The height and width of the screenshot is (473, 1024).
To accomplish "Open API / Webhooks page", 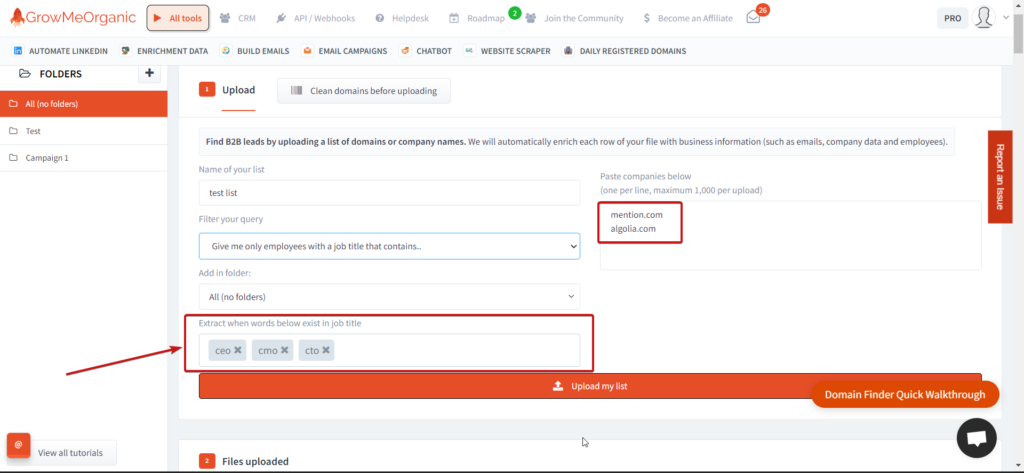I will 315,18.
